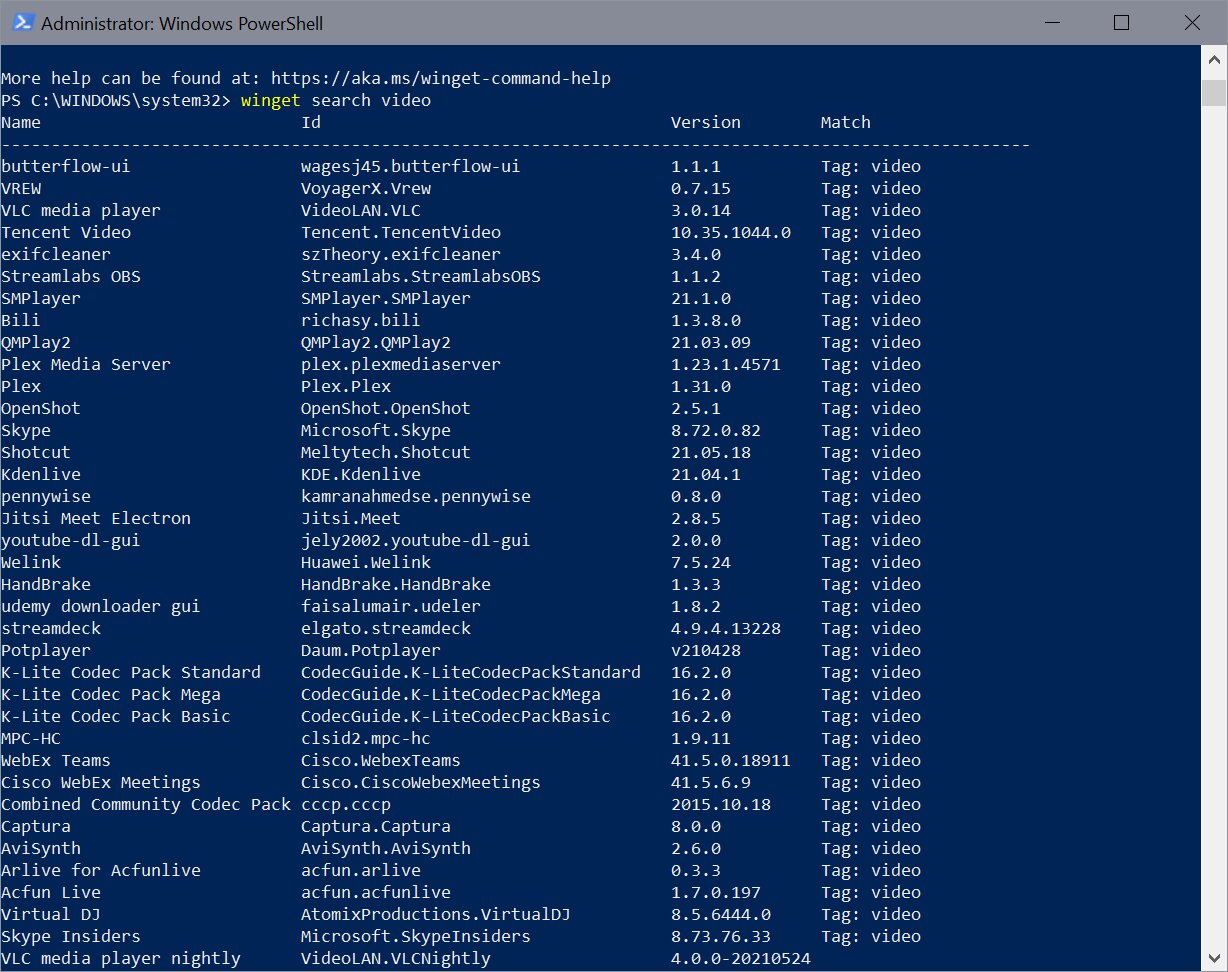Click the 'Match' column header

845,122
